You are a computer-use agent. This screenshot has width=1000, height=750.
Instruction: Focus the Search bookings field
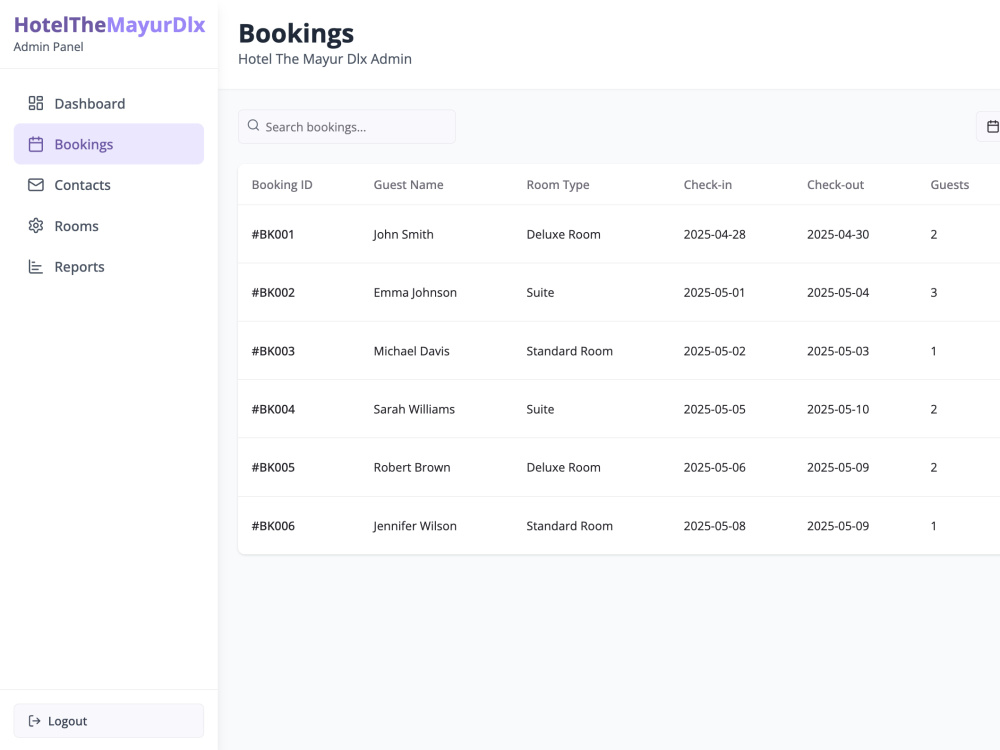click(347, 126)
